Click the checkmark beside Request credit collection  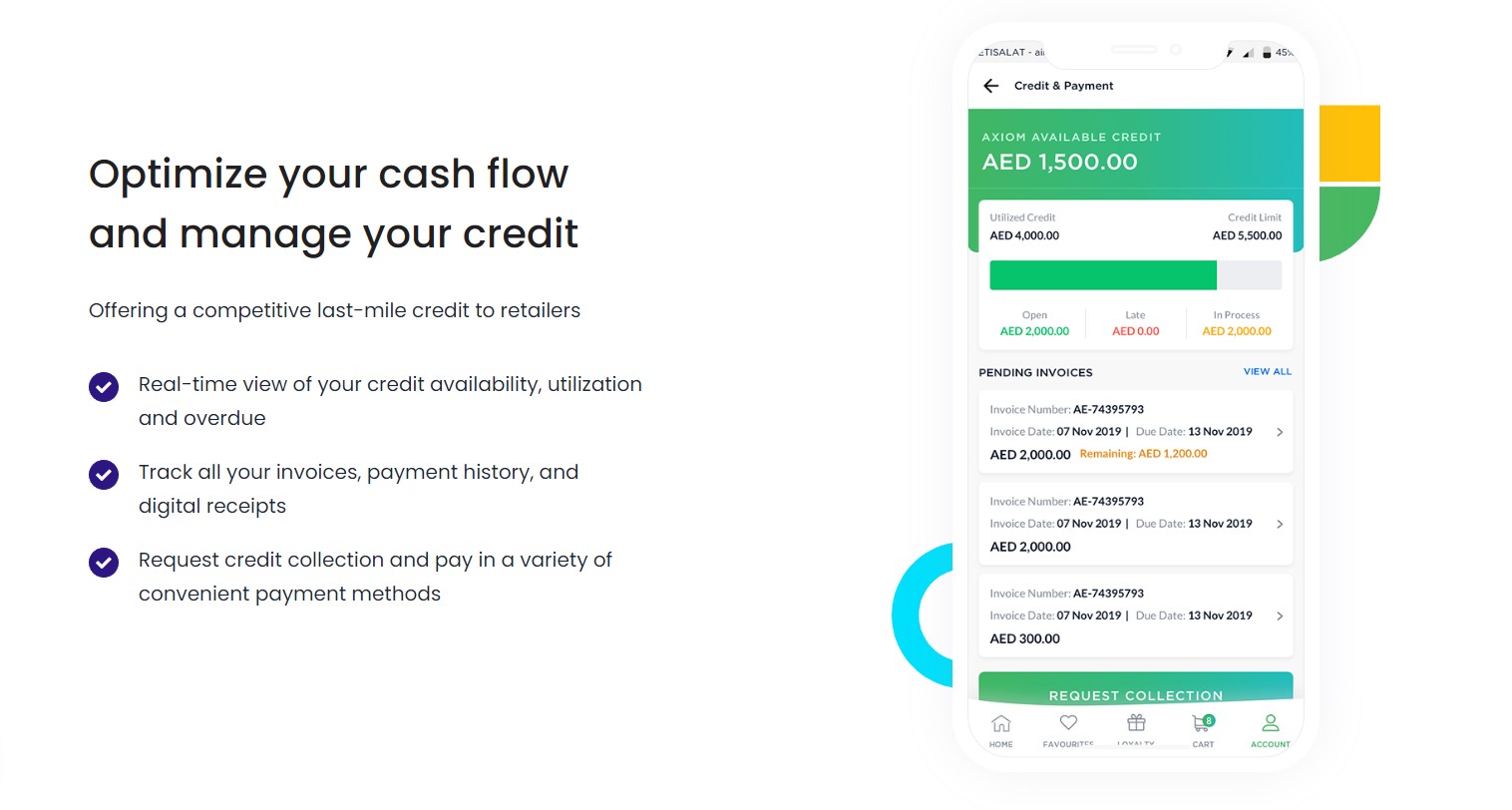pyautogui.click(x=104, y=562)
